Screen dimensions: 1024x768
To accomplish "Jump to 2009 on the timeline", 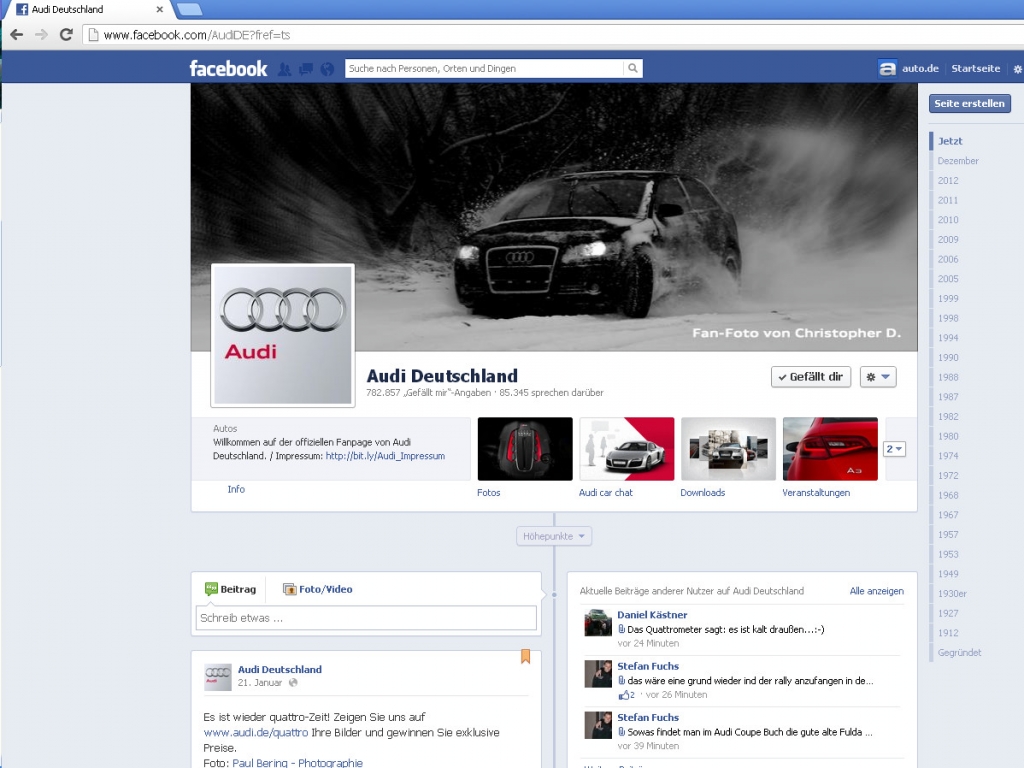I will 948,240.
